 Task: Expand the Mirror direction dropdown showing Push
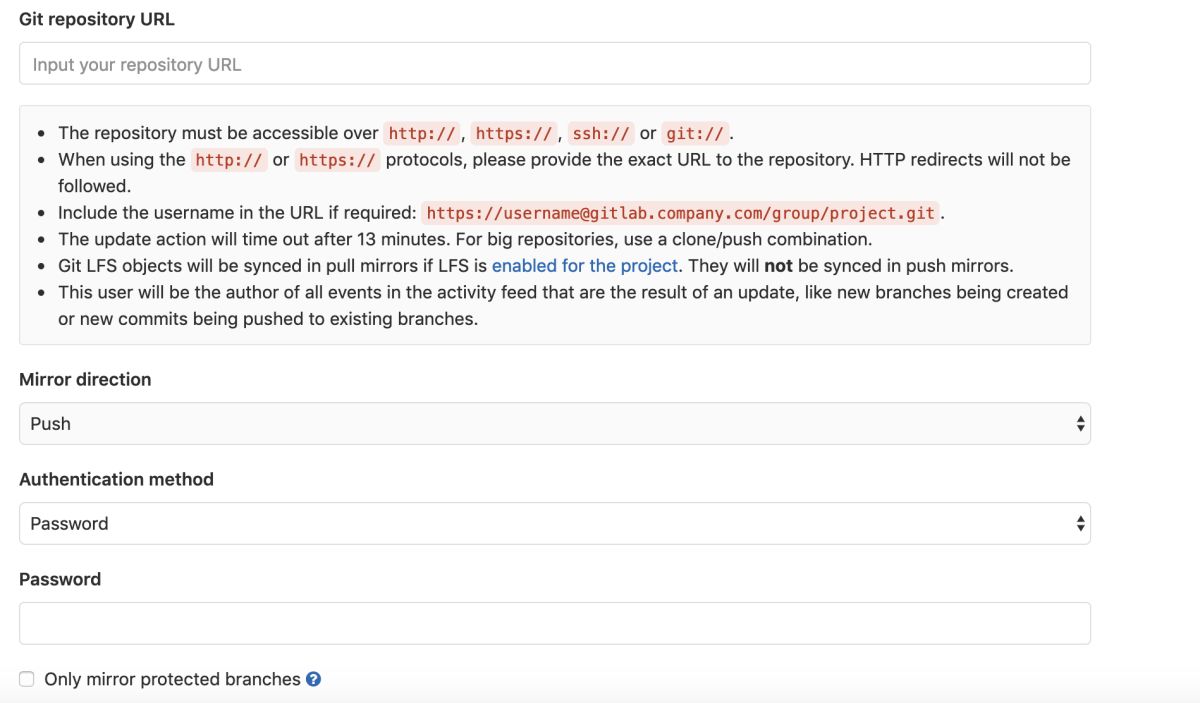pos(554,424)
